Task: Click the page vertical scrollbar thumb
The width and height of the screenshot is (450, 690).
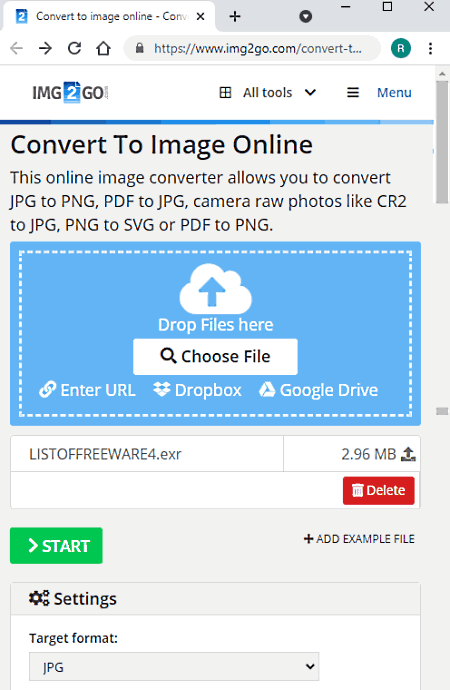Action: pos(442,141)
